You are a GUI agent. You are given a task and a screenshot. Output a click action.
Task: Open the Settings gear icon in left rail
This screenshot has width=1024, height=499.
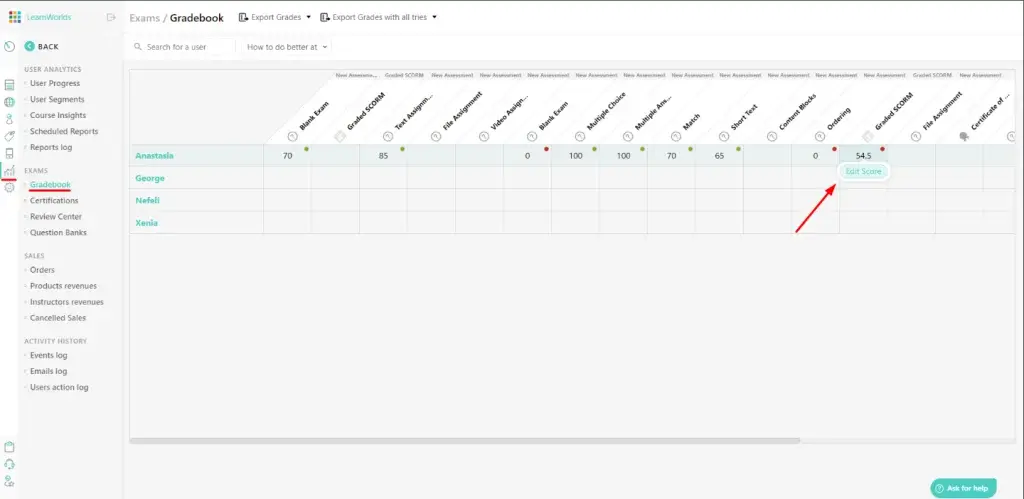(9, 187)
